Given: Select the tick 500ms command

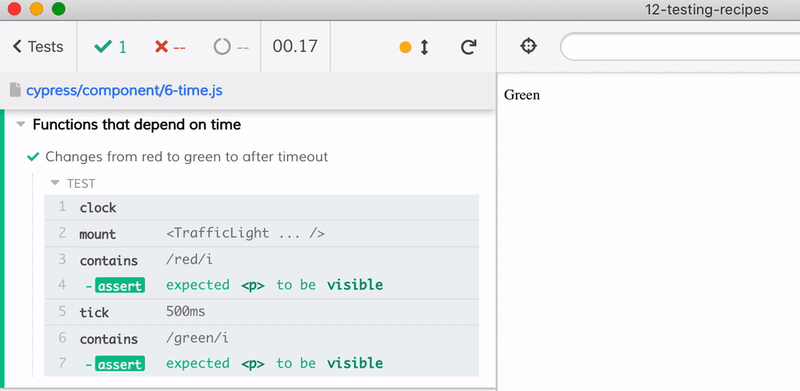Looking at the screenshot, I should click(x=261, y=312).
